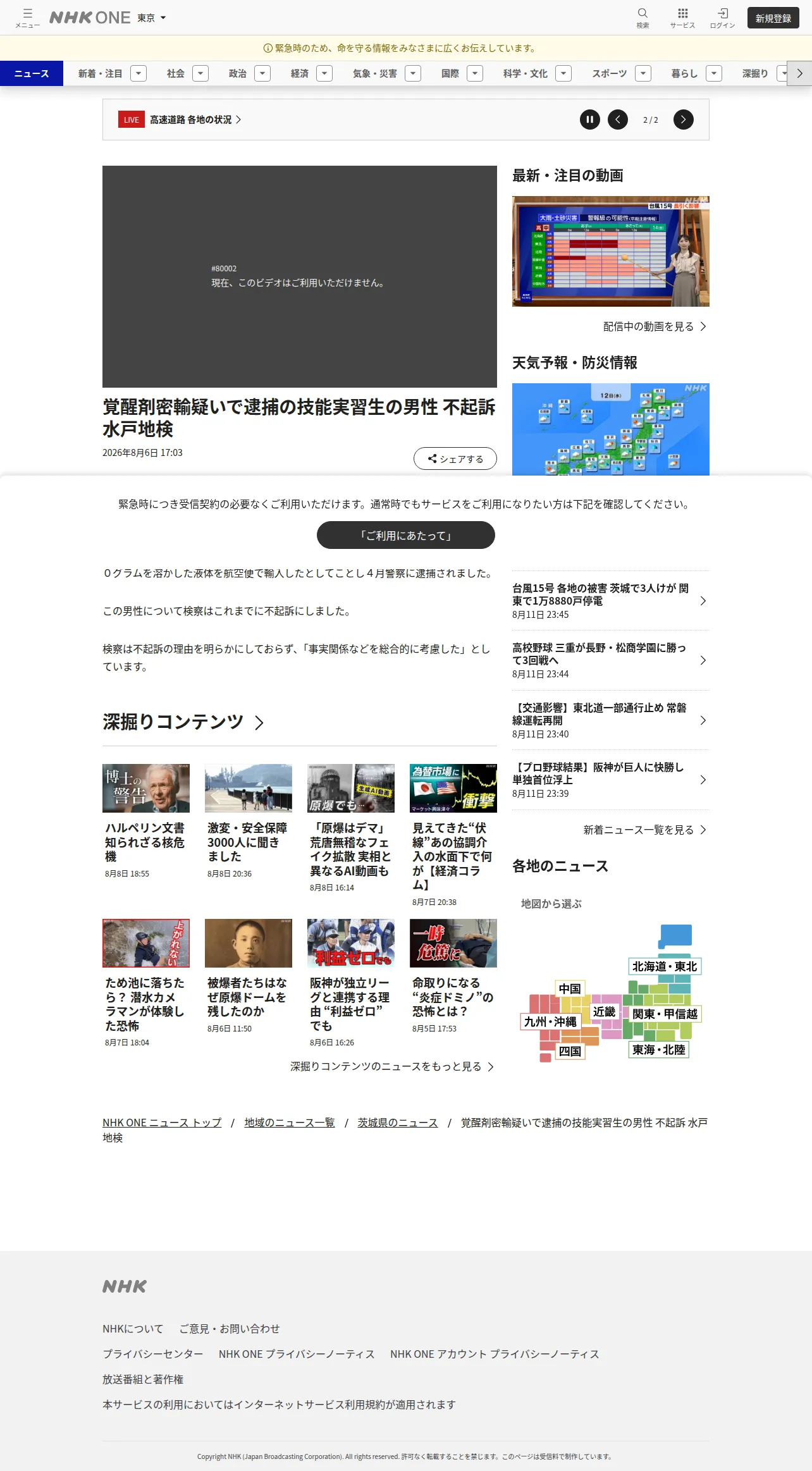Viewport: 812px width, 1471px height.
Task: Open the 深掘りコンテンツ heading arrow
Action: [x=259, y=722]
